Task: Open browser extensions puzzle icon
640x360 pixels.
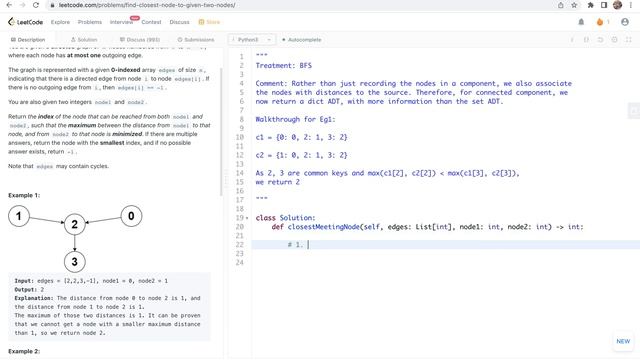Action: 590,5
